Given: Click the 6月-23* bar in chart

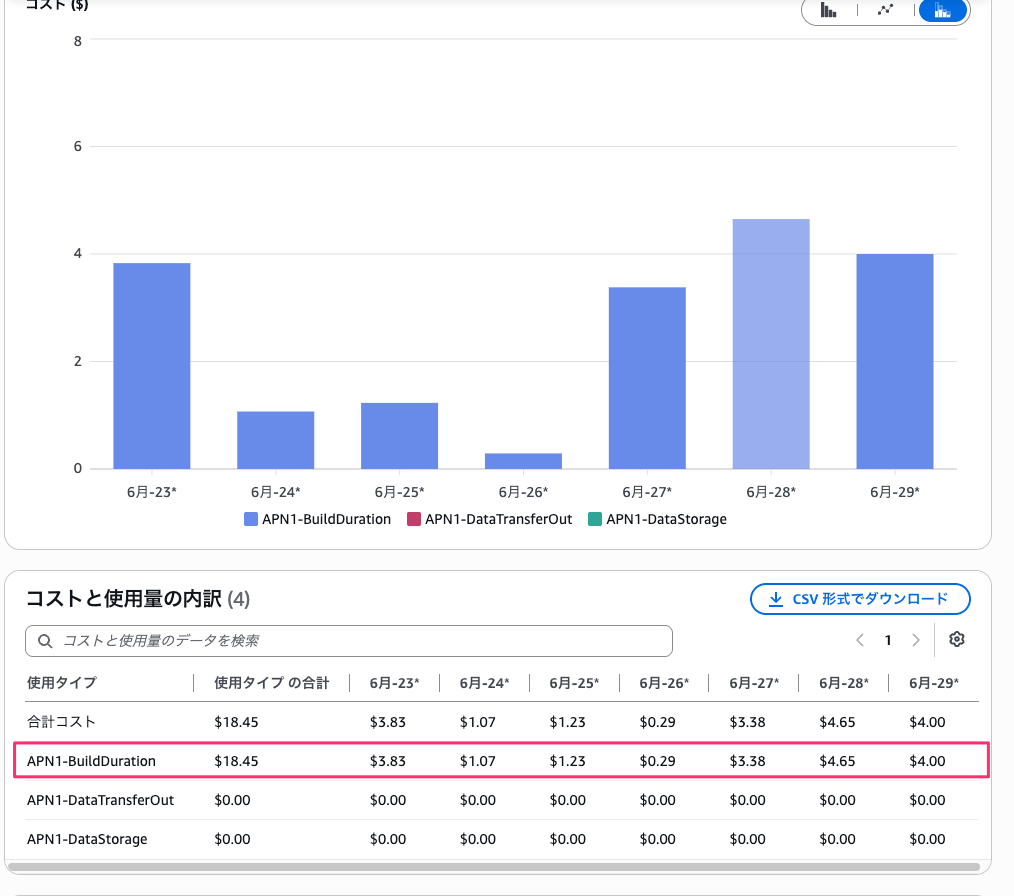Looking at the screenshot, I should (152, 366).
